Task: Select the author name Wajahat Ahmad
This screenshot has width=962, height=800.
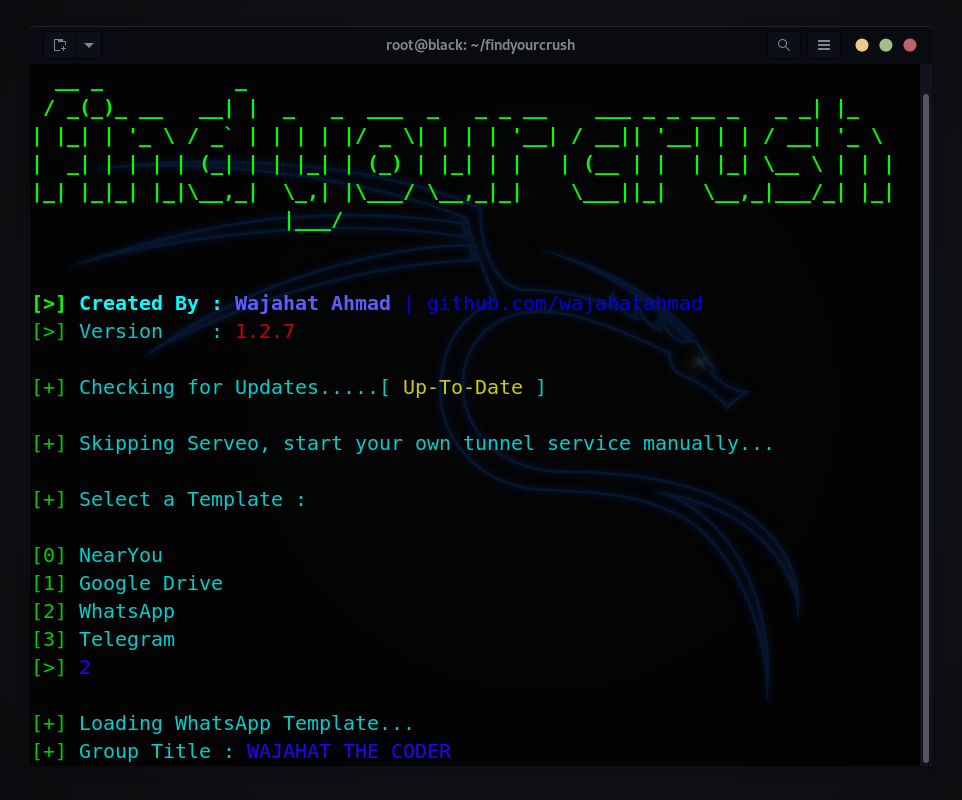Action: click(x=312, y=303)
